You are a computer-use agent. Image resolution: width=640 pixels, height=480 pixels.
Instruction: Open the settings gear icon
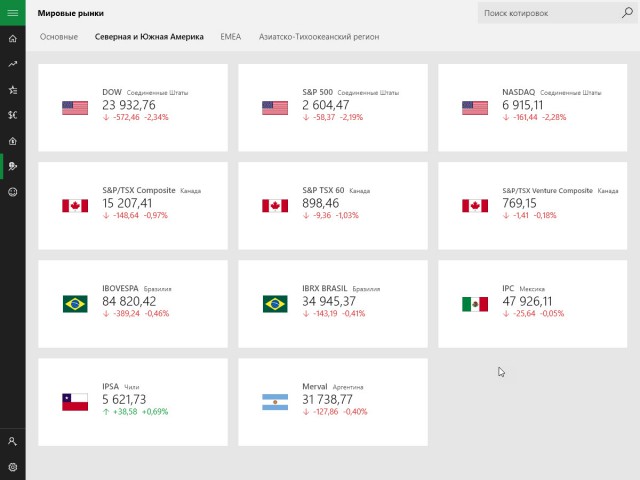13,467
